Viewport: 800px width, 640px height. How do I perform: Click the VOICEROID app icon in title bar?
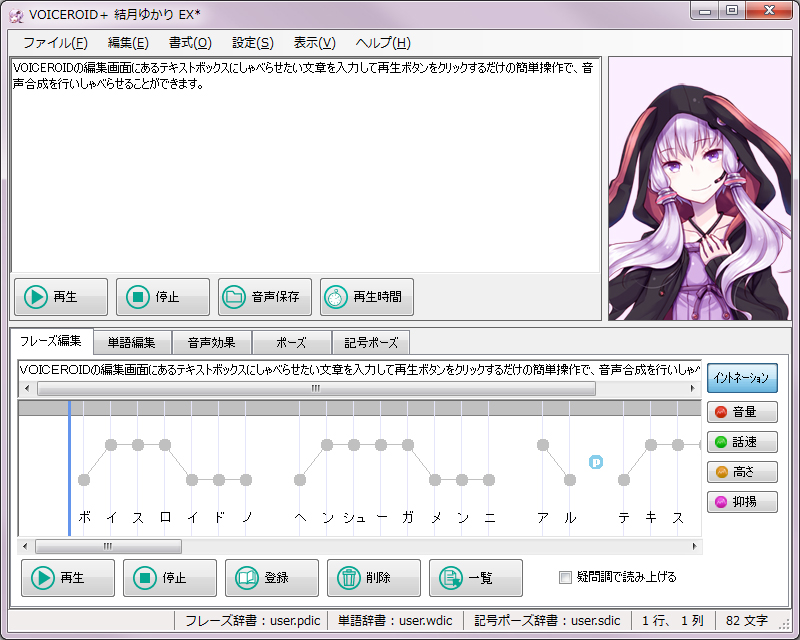[16, 15]
